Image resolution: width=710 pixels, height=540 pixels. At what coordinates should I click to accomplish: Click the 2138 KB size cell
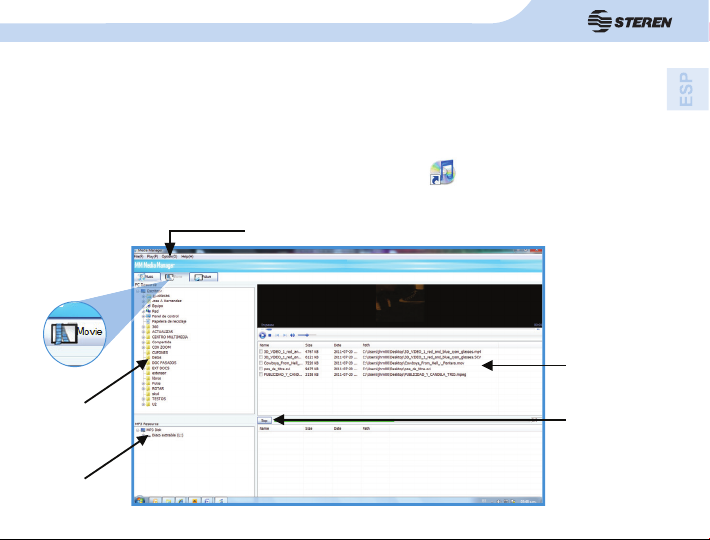pyautogui.click(x=312, y=375)
